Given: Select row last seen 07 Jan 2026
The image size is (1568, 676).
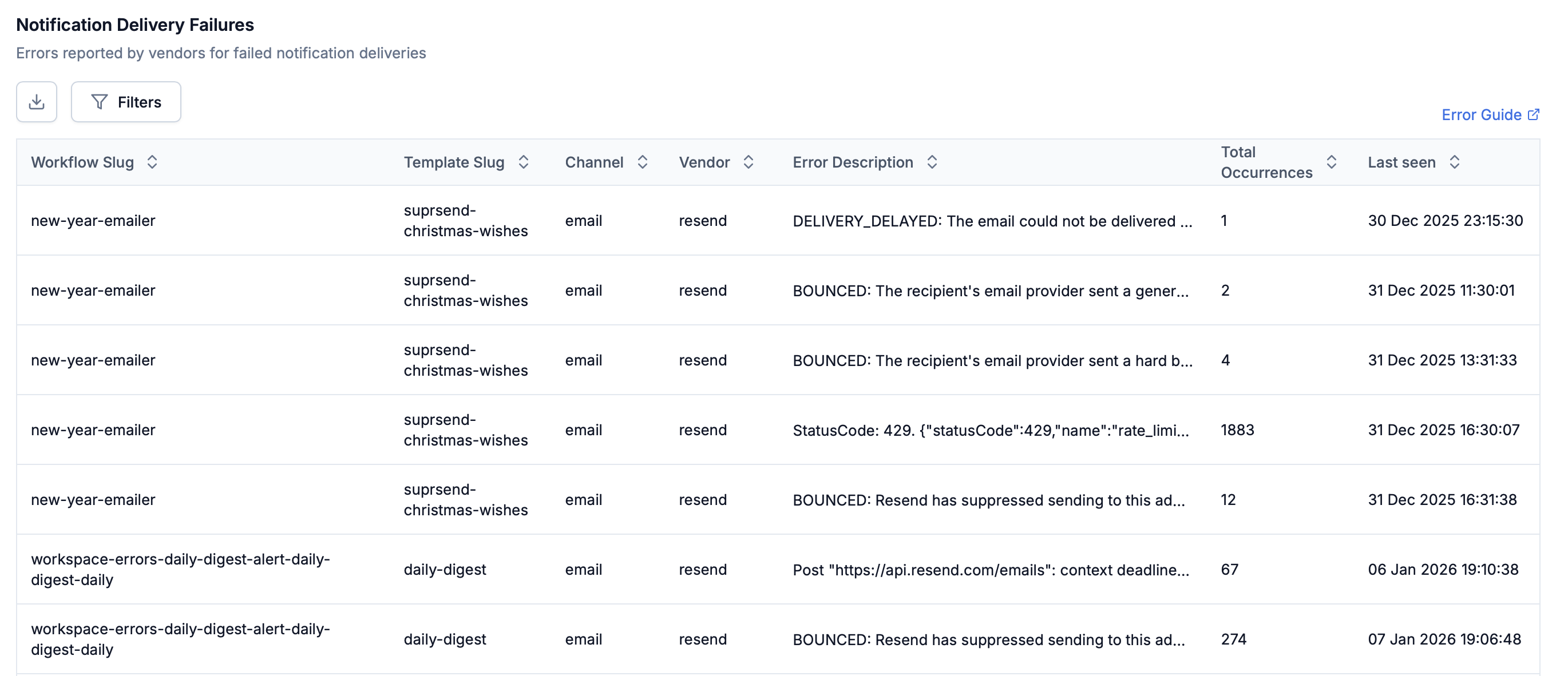Looking at the screenshot, I should [x=1444, y=639].
